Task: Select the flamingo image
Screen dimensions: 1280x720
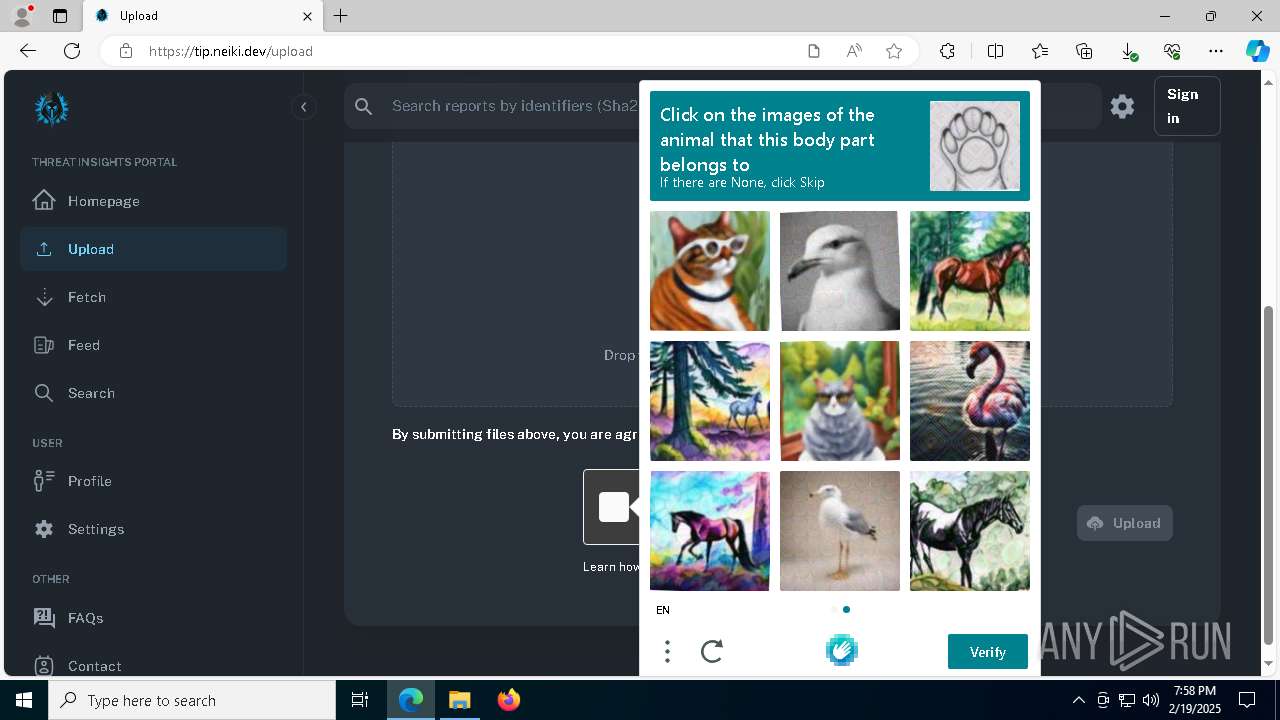Action: (x=970, y=401)
